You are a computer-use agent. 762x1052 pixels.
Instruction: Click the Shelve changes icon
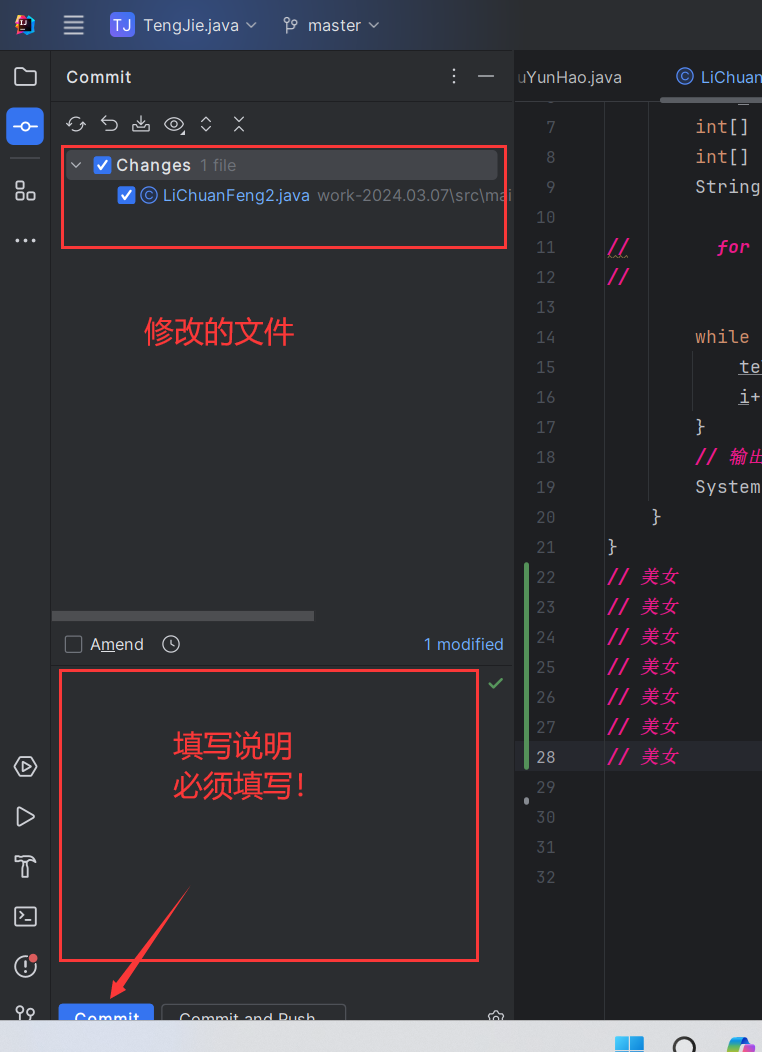[x=141, y=123]
